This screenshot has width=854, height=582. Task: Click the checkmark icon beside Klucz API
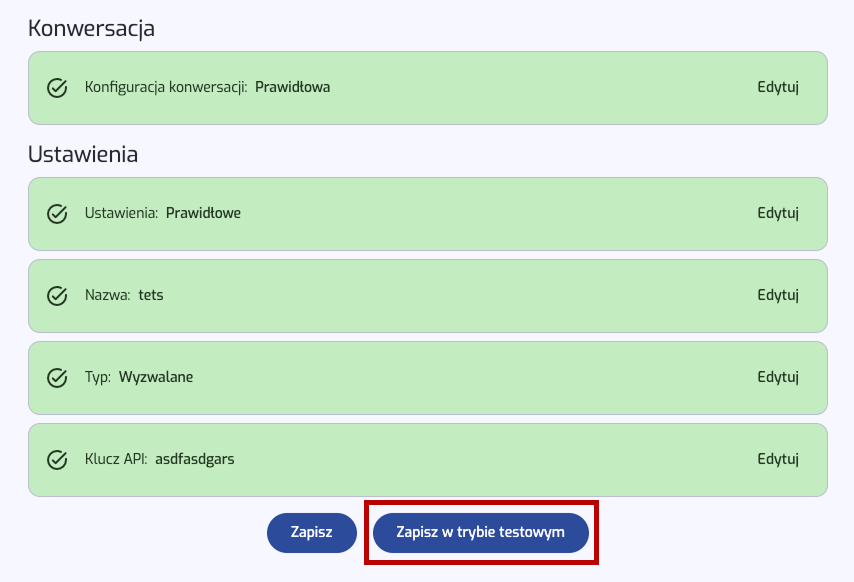[57, 460]
